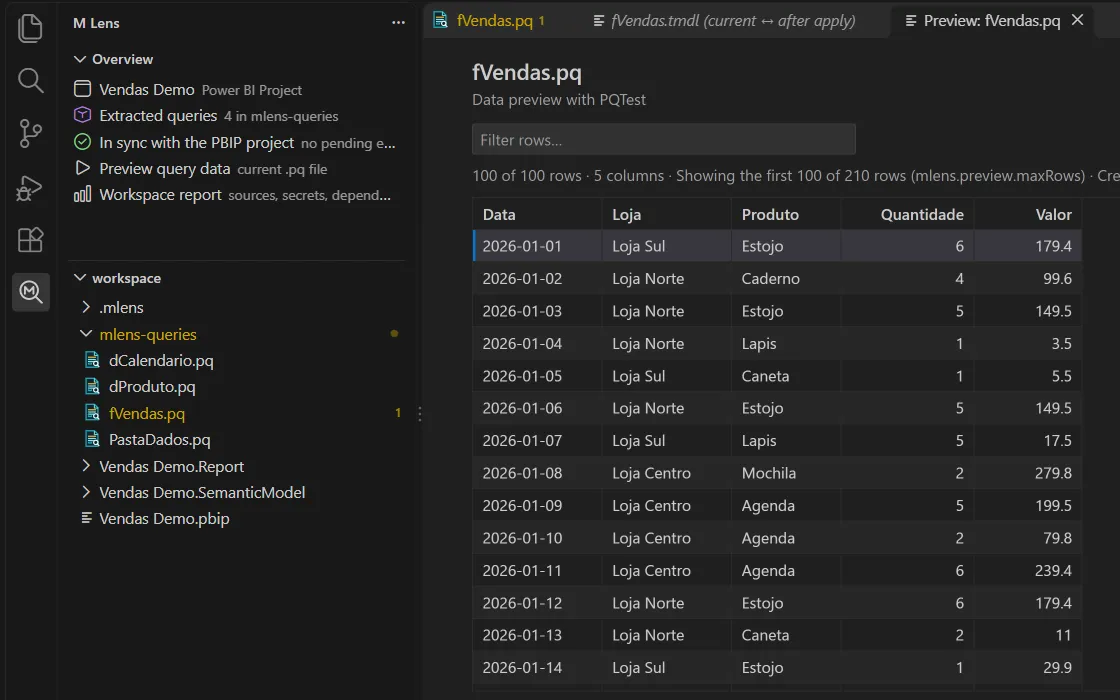Click the dProduto.pq file icon
The height and width of the screenshot is (700, 1120).
pyautogui.click(x=92, y=386)
